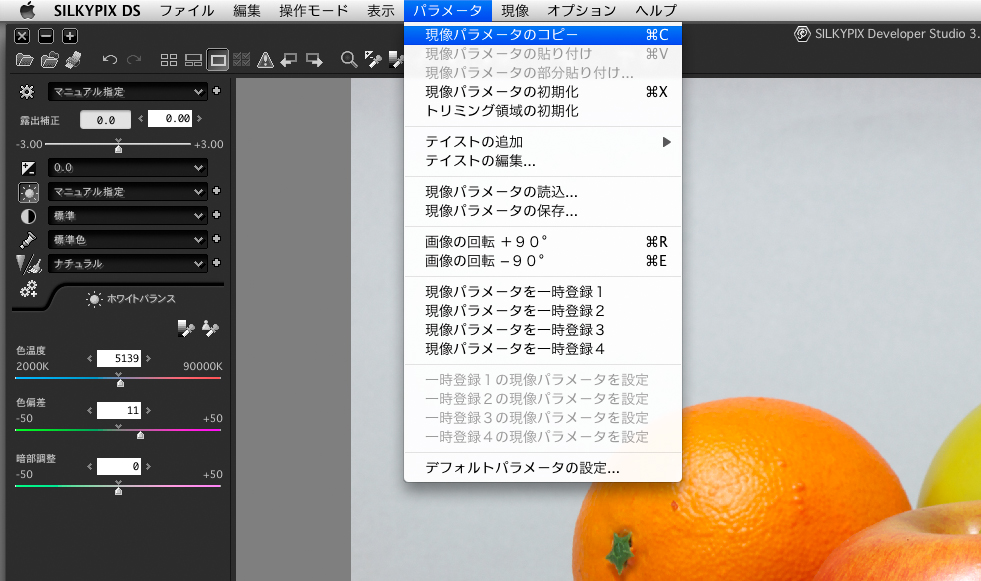
Task: Activate the loupe magnifier tool
Action: (349, 59)
